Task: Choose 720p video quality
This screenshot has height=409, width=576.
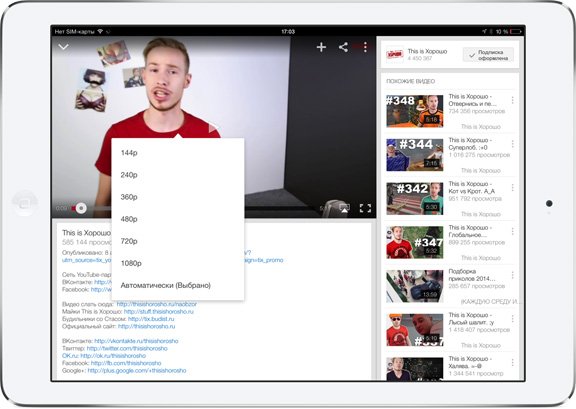Action: (178, 241)
